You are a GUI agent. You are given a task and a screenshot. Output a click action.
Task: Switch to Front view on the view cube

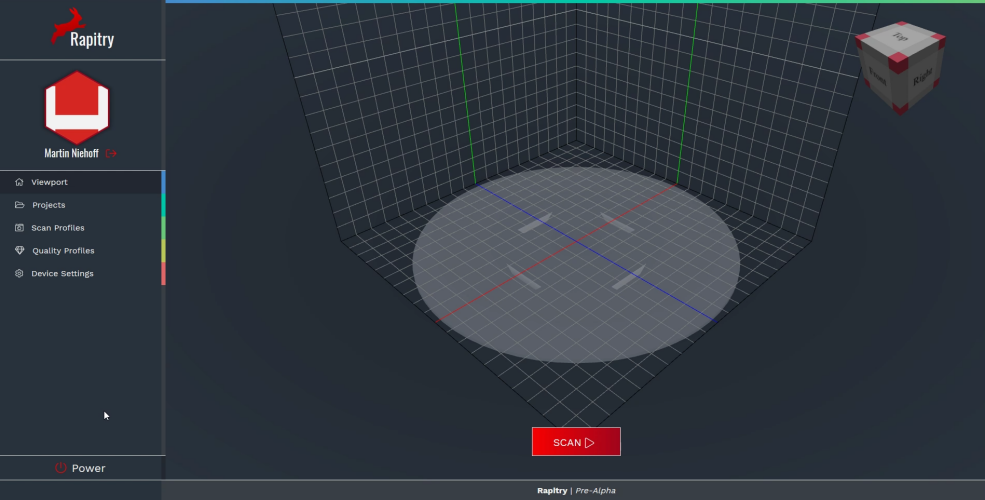point(878,75)
